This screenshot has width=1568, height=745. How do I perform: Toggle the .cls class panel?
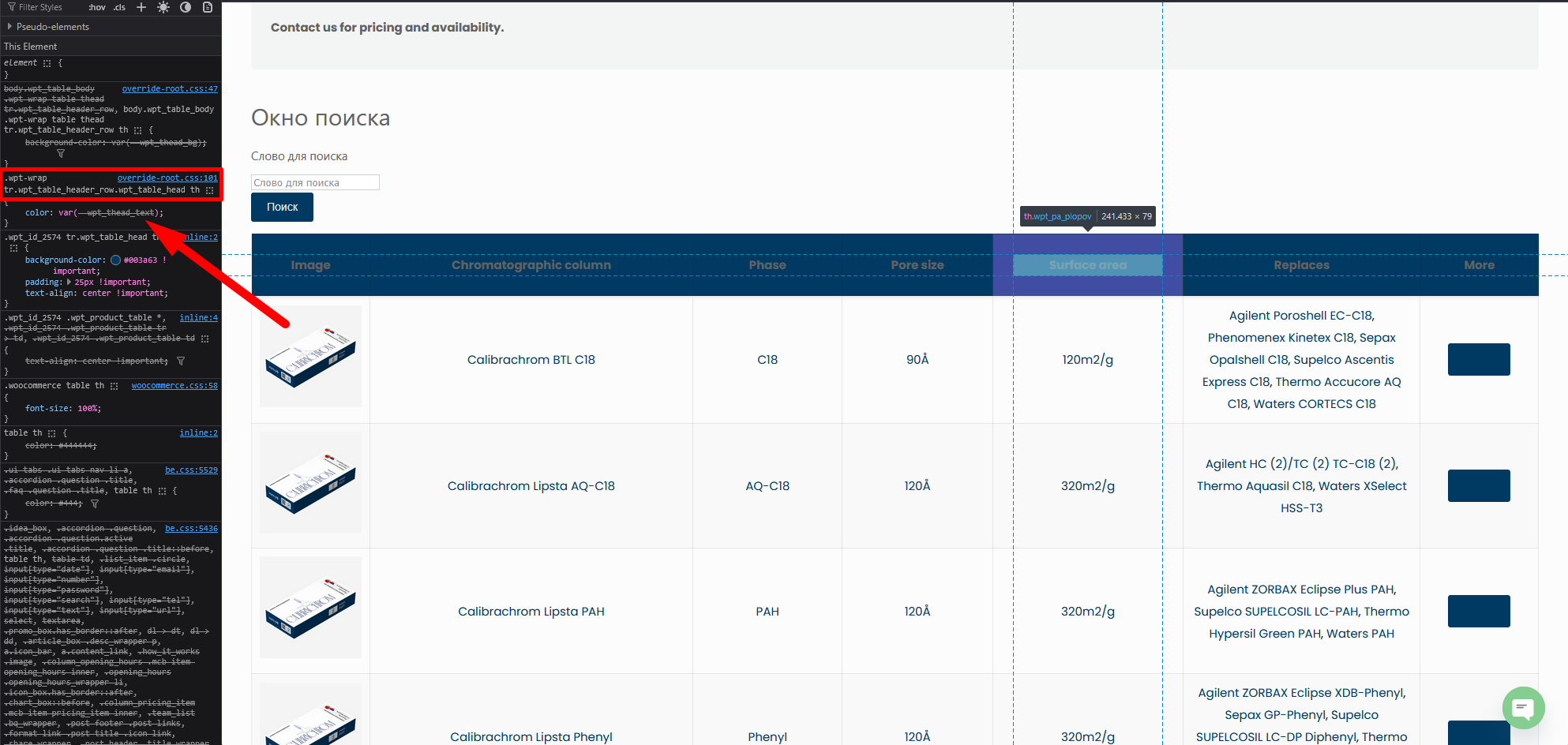[x=119, y=7]
